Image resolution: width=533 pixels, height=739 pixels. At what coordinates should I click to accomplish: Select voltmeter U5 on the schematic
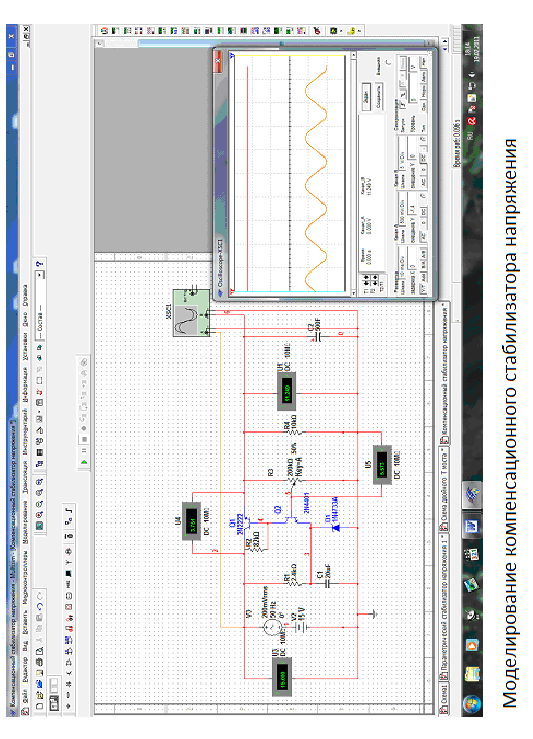coord(383,463)
